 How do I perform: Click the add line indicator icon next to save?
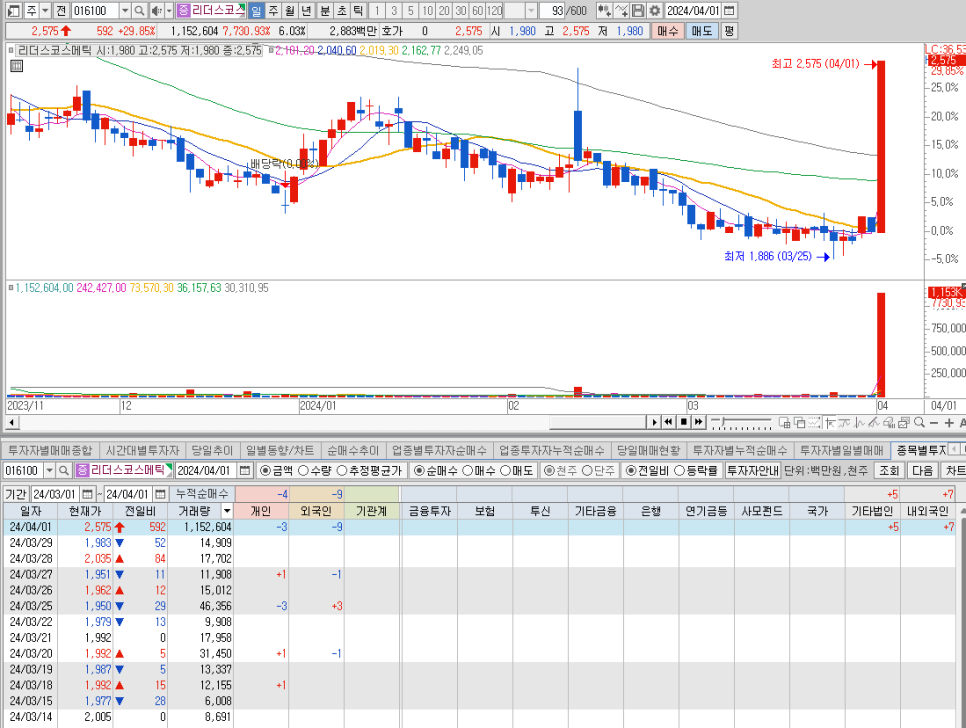pyautogui.click(x=622, y=10)
